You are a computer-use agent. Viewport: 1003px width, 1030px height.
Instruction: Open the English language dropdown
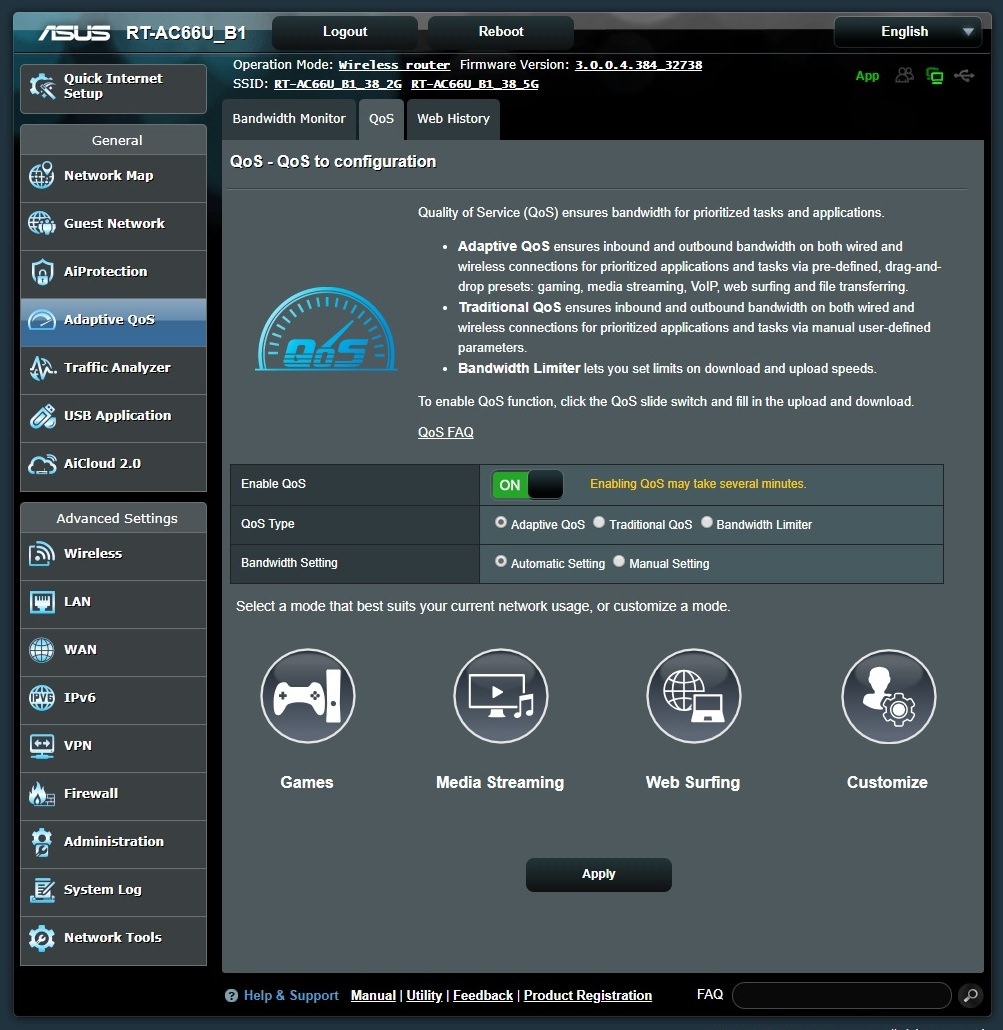[x=908, y=32]
